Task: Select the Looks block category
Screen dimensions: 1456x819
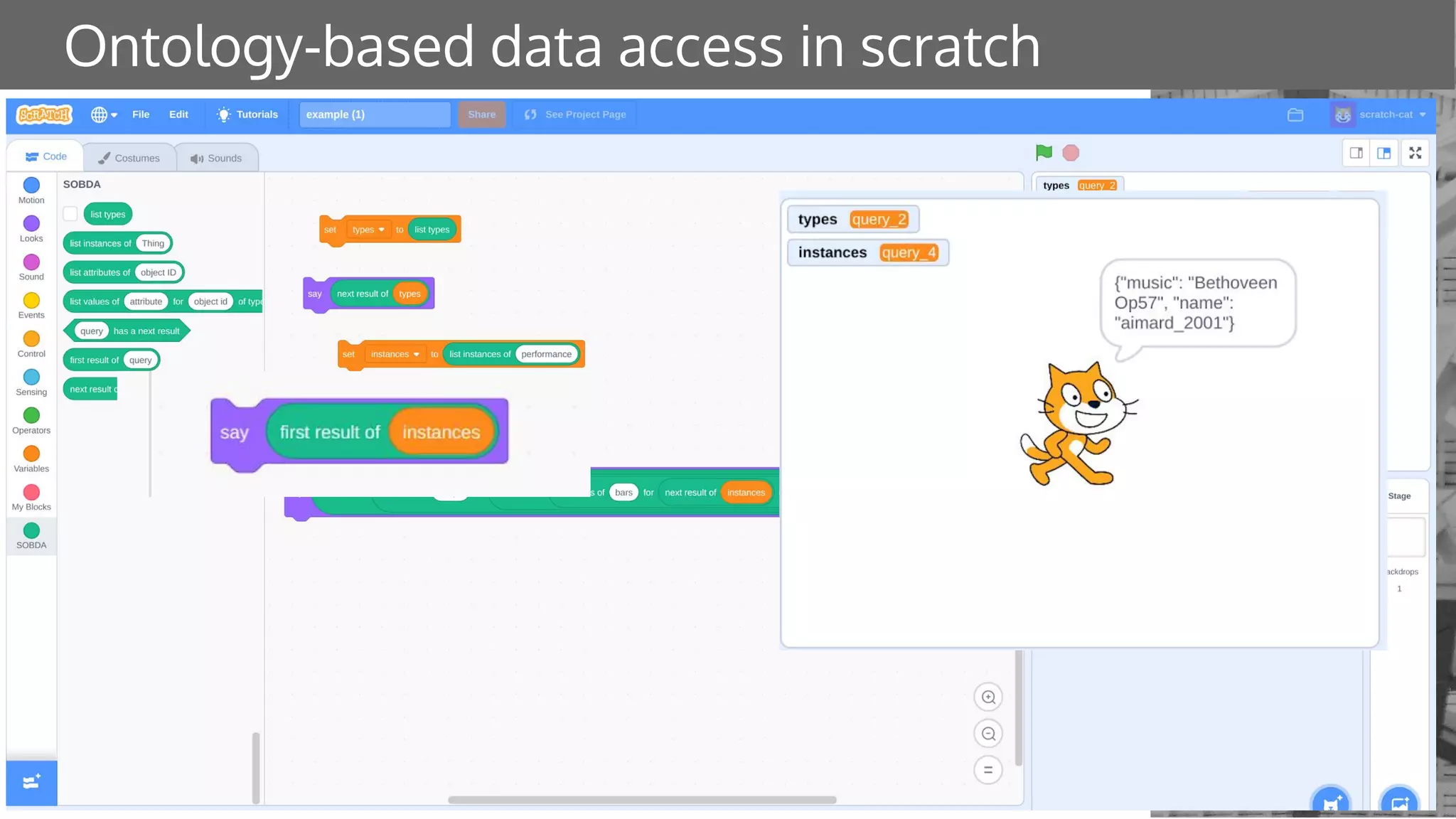Action: pos(31,229)
